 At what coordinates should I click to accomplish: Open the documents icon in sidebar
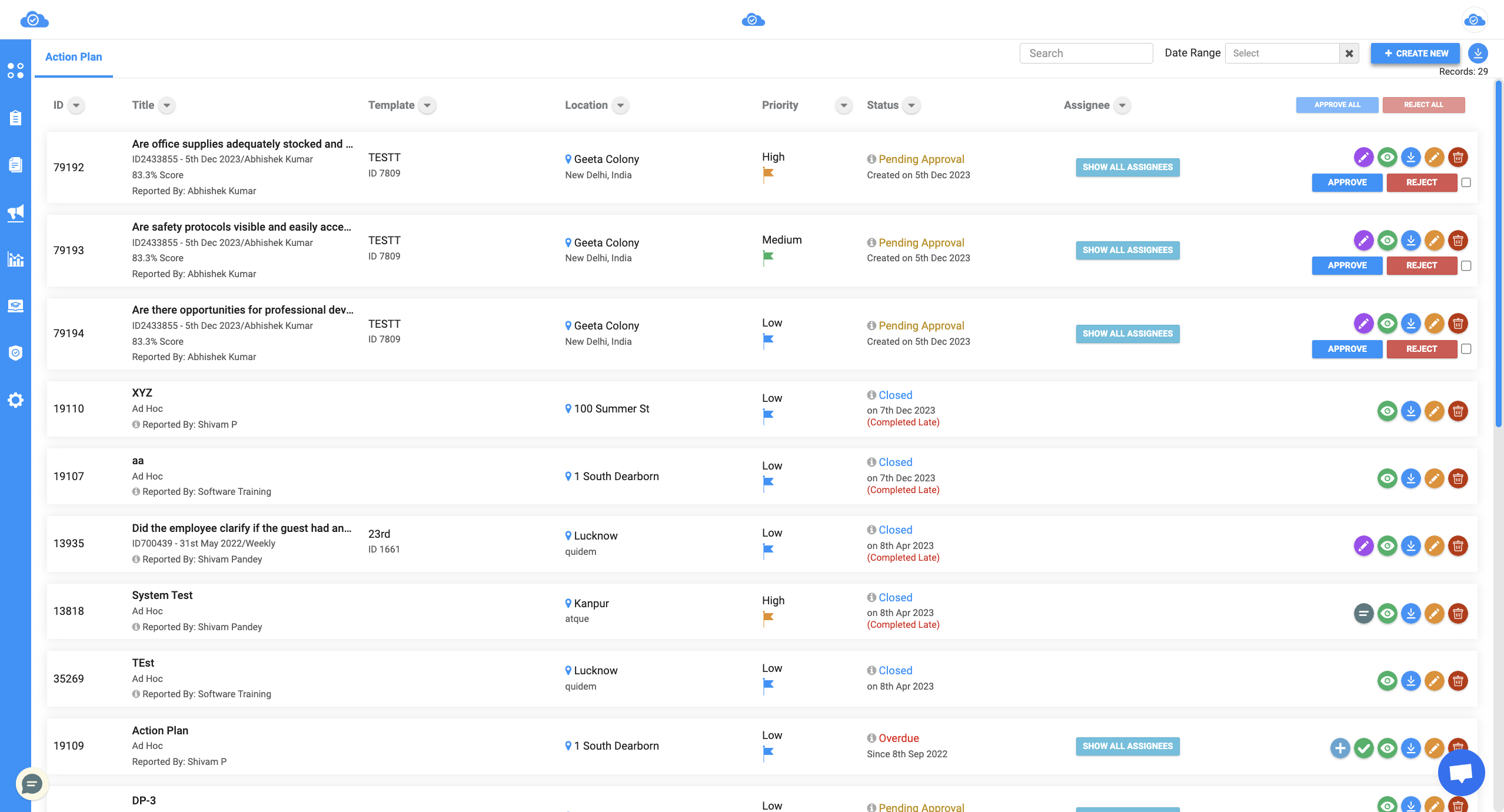click(15, 165)
